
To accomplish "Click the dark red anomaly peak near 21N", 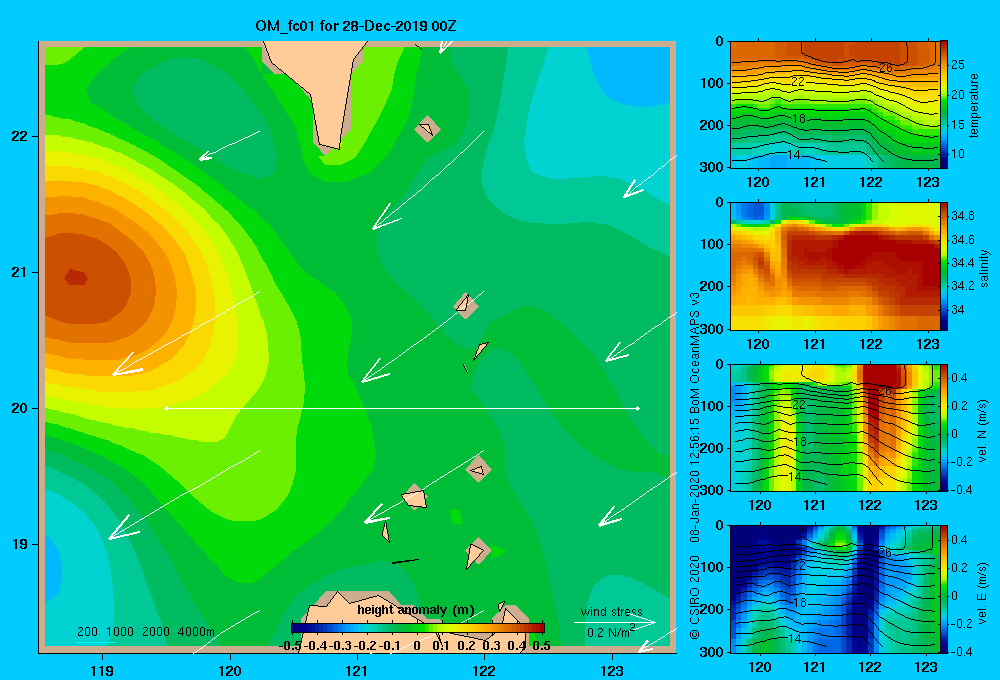I will [76, 277].
